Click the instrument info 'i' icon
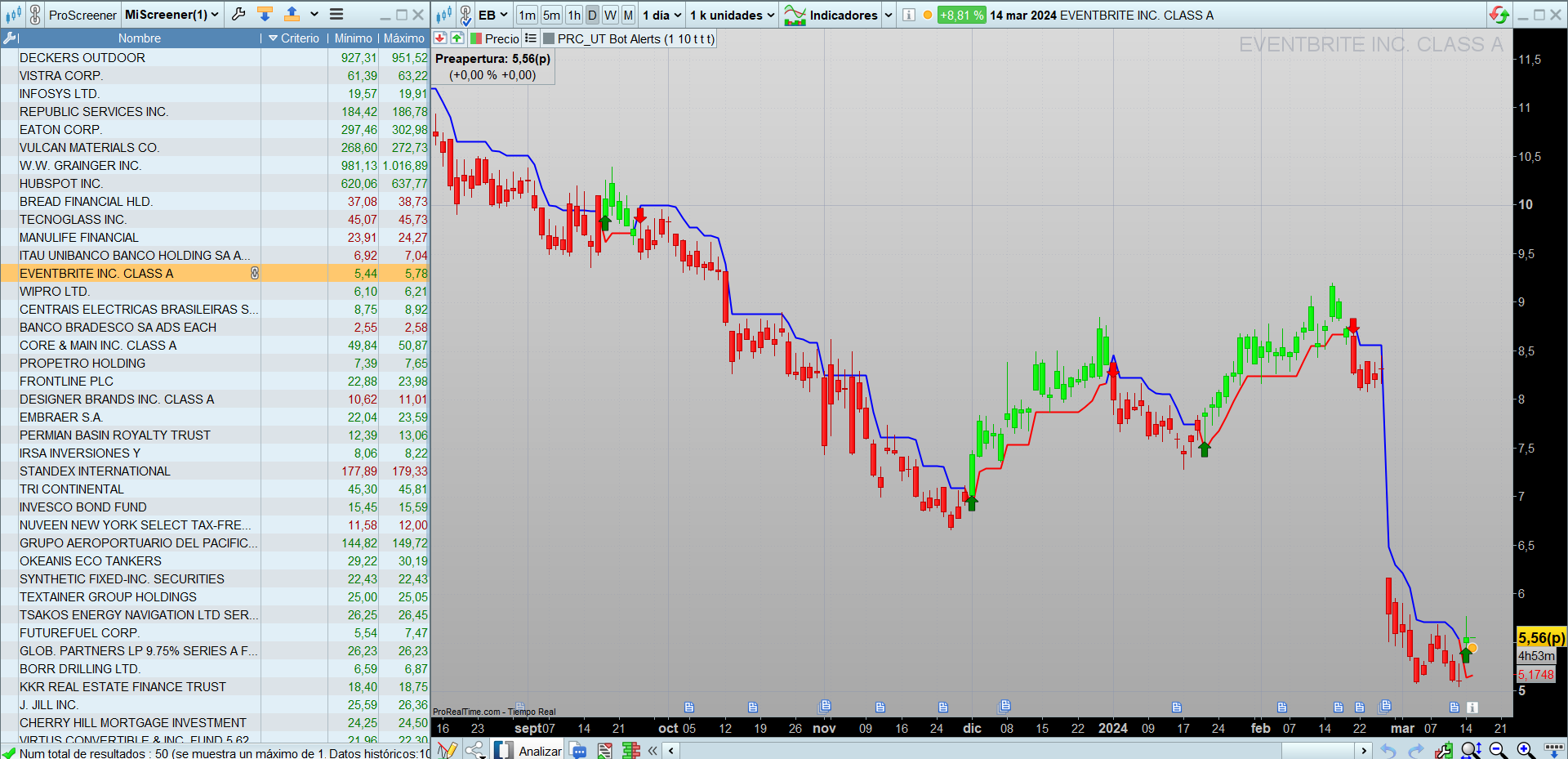The height and width of the screenshot is (759, 1568). [x=908, y=15]
